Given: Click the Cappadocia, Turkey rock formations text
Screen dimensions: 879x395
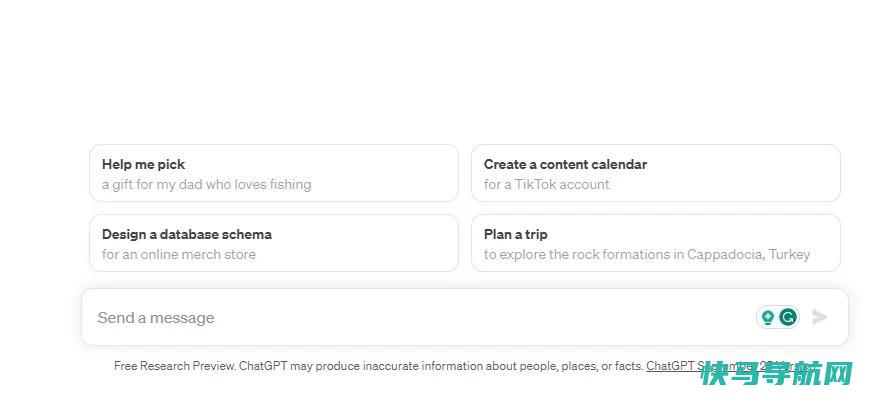Looking at the screenshot, I should click(x=647, y=254).
